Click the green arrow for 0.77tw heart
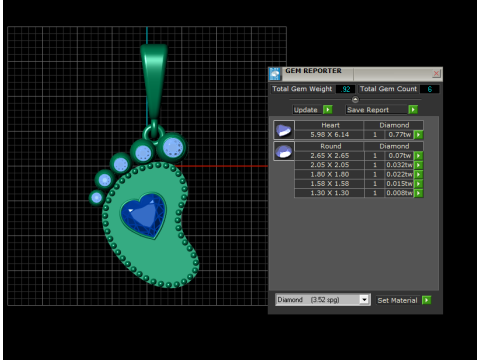This screenshot has height=360, width=480. pyautogui.click(x=419, y=135)
